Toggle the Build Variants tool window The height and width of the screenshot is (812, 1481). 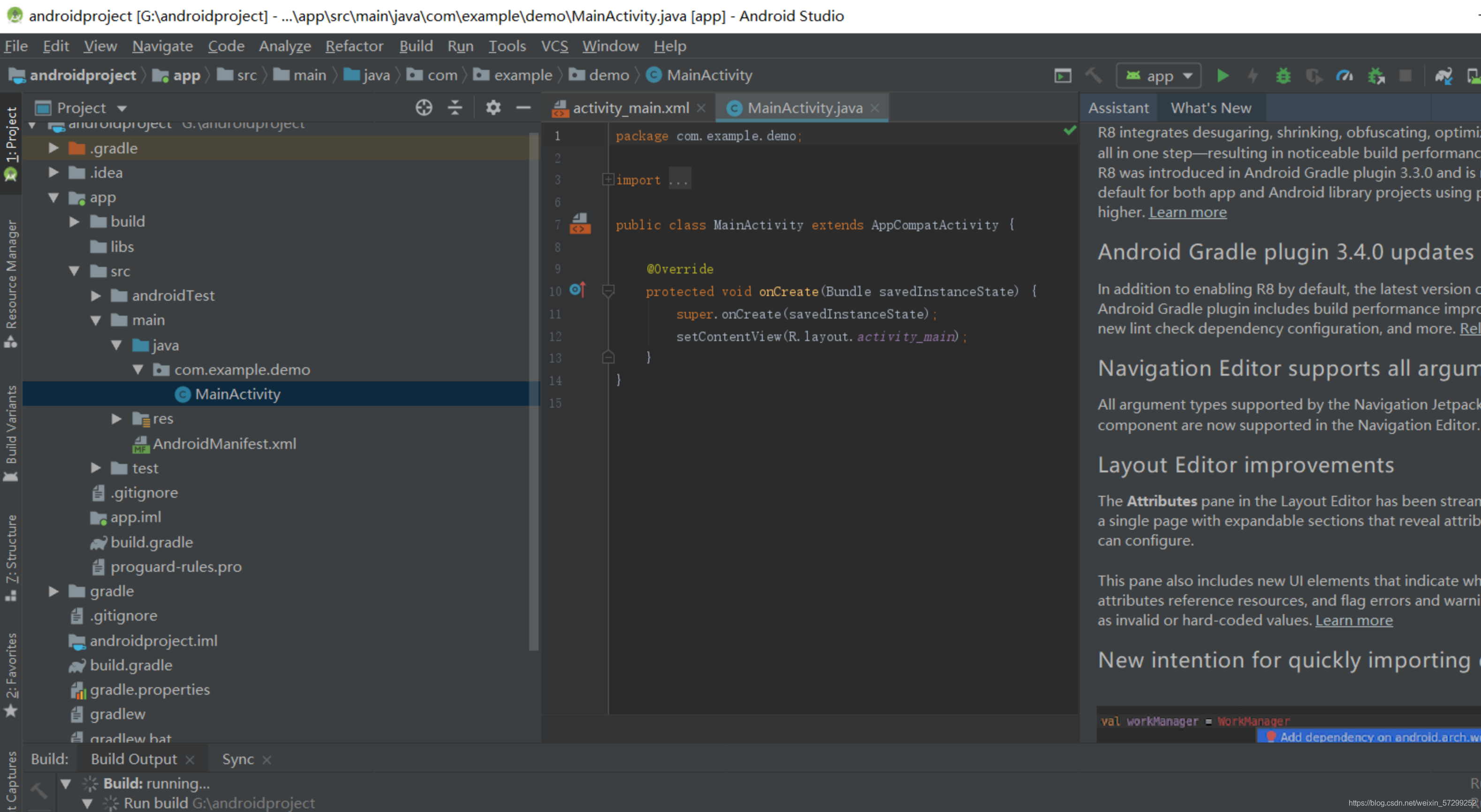click(x=11, y=433)
